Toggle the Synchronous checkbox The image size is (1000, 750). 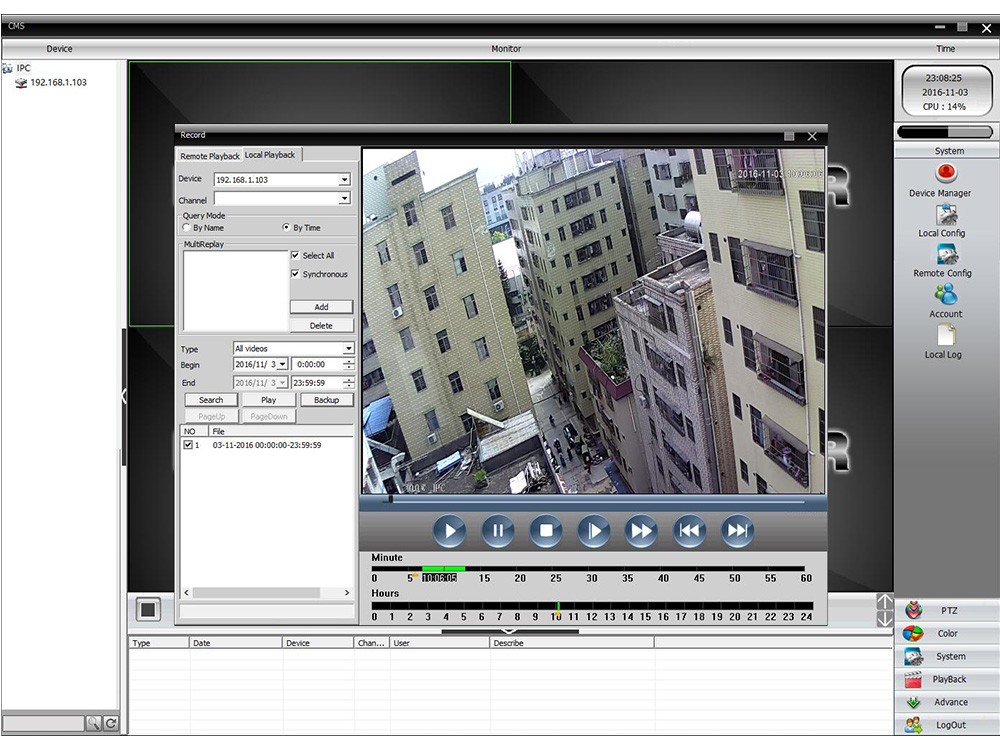(x=295, y=274)
